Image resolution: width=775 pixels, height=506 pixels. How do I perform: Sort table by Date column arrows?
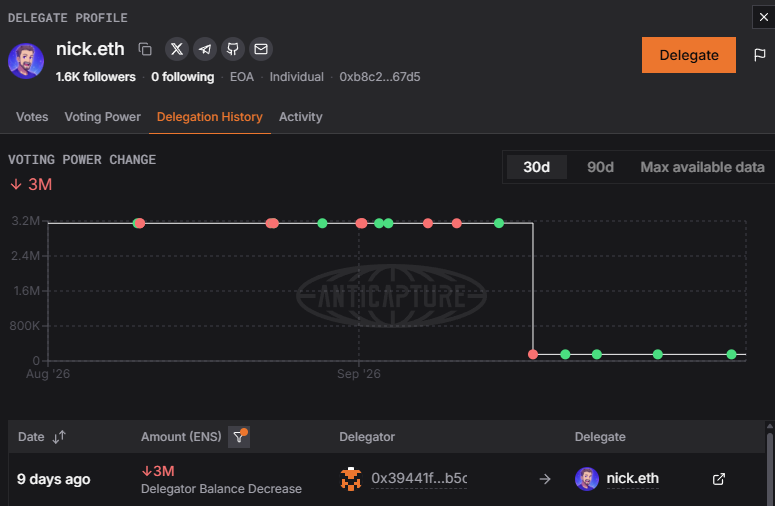(59, 437)
